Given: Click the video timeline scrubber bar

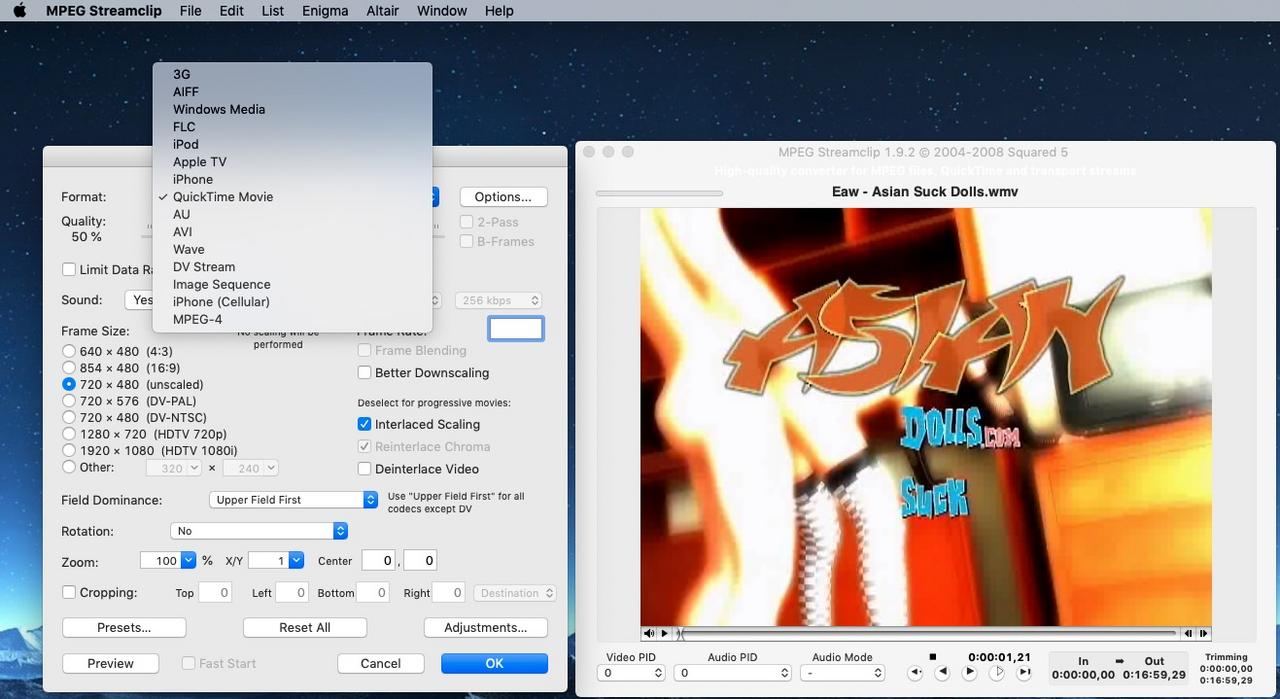Looking at the screenshot, I should (929, 633).
